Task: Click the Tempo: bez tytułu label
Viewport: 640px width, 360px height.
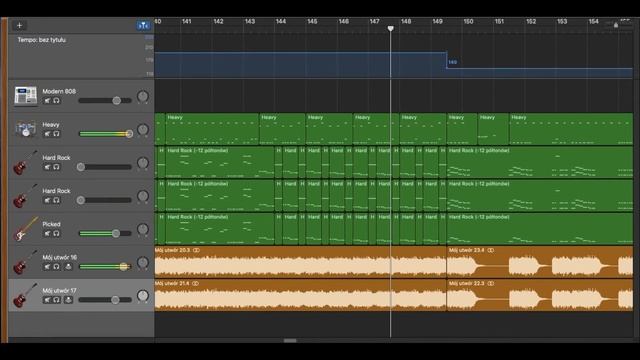Action: [x=42, y=40]
